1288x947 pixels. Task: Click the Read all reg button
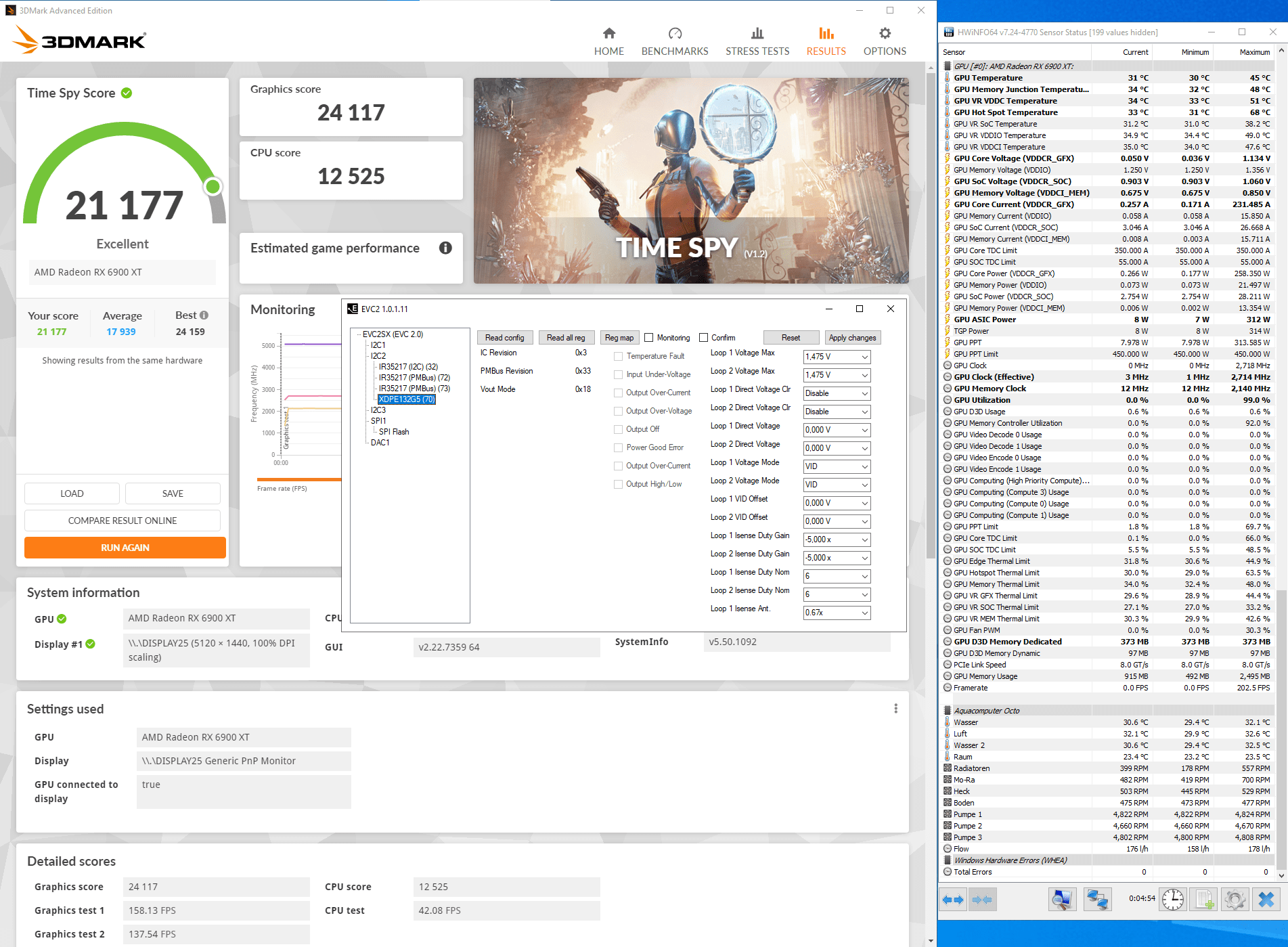click(x=566, y=338)
